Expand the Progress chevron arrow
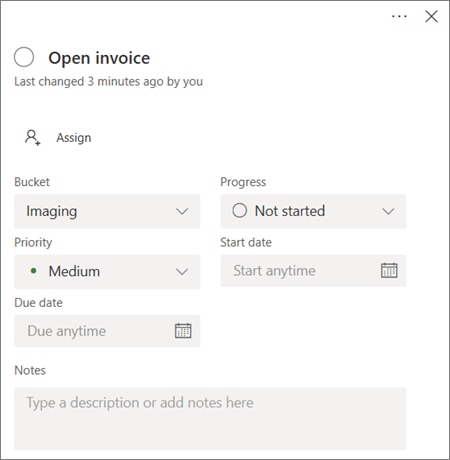This screenshot has height=460, width=450. point(388,211)
